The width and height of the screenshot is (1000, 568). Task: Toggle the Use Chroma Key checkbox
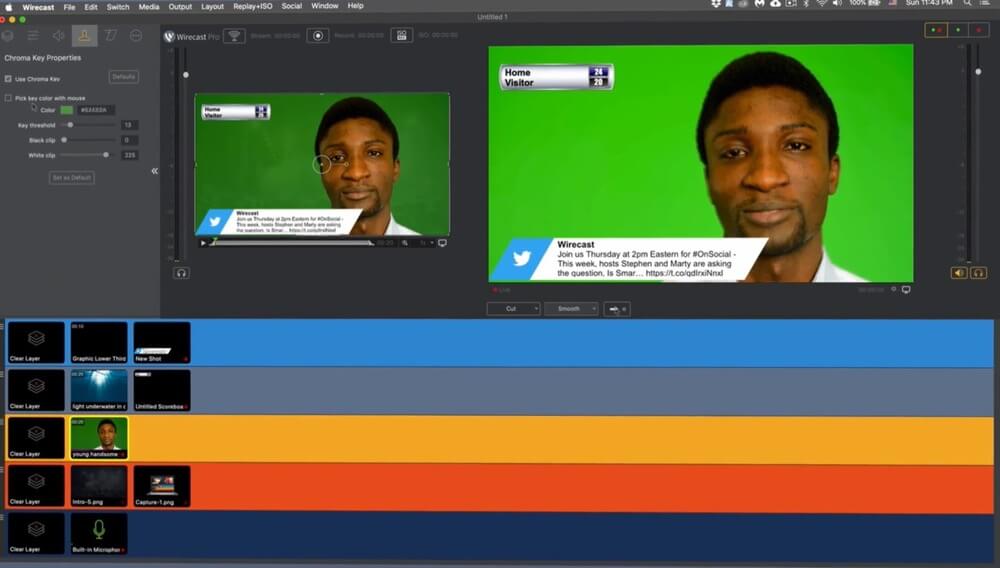tap(8, 79)
